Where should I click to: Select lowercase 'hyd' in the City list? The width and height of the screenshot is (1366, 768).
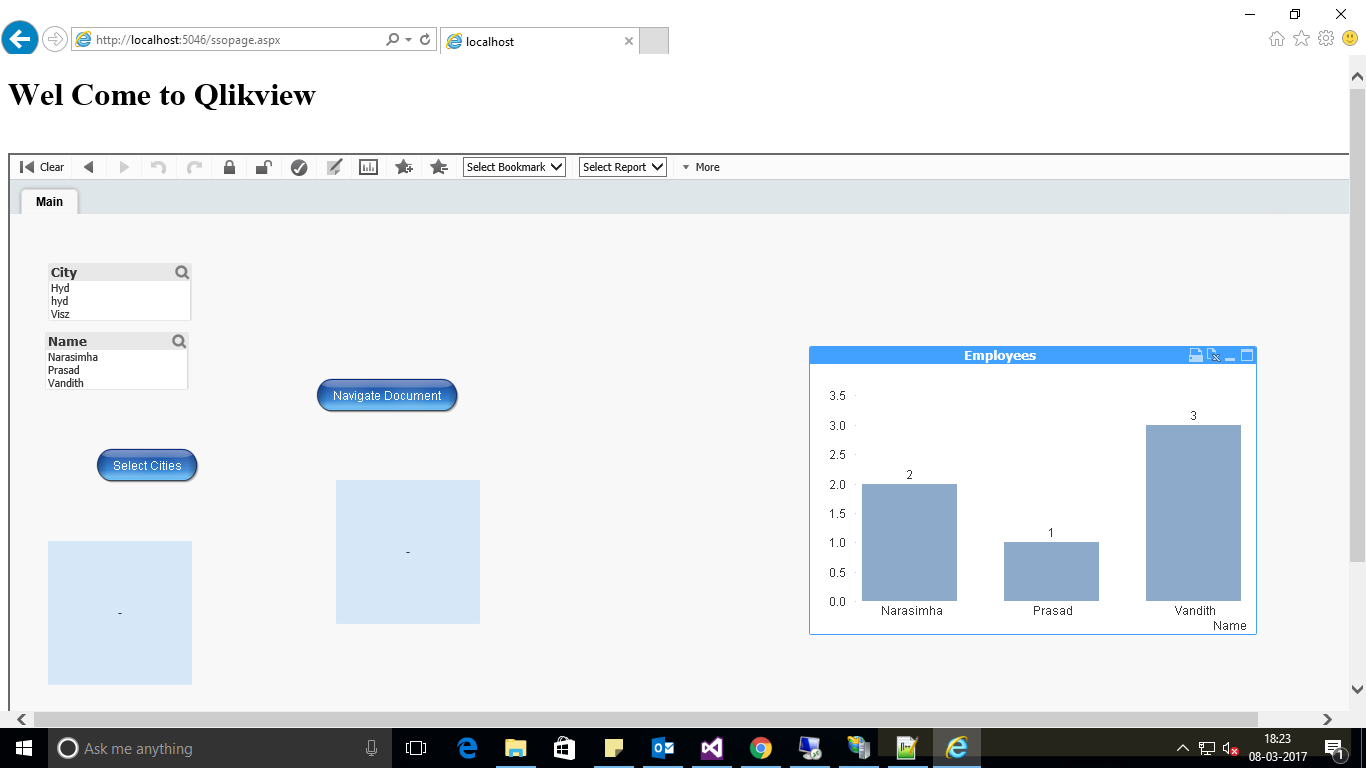click(x=119, y=301)
